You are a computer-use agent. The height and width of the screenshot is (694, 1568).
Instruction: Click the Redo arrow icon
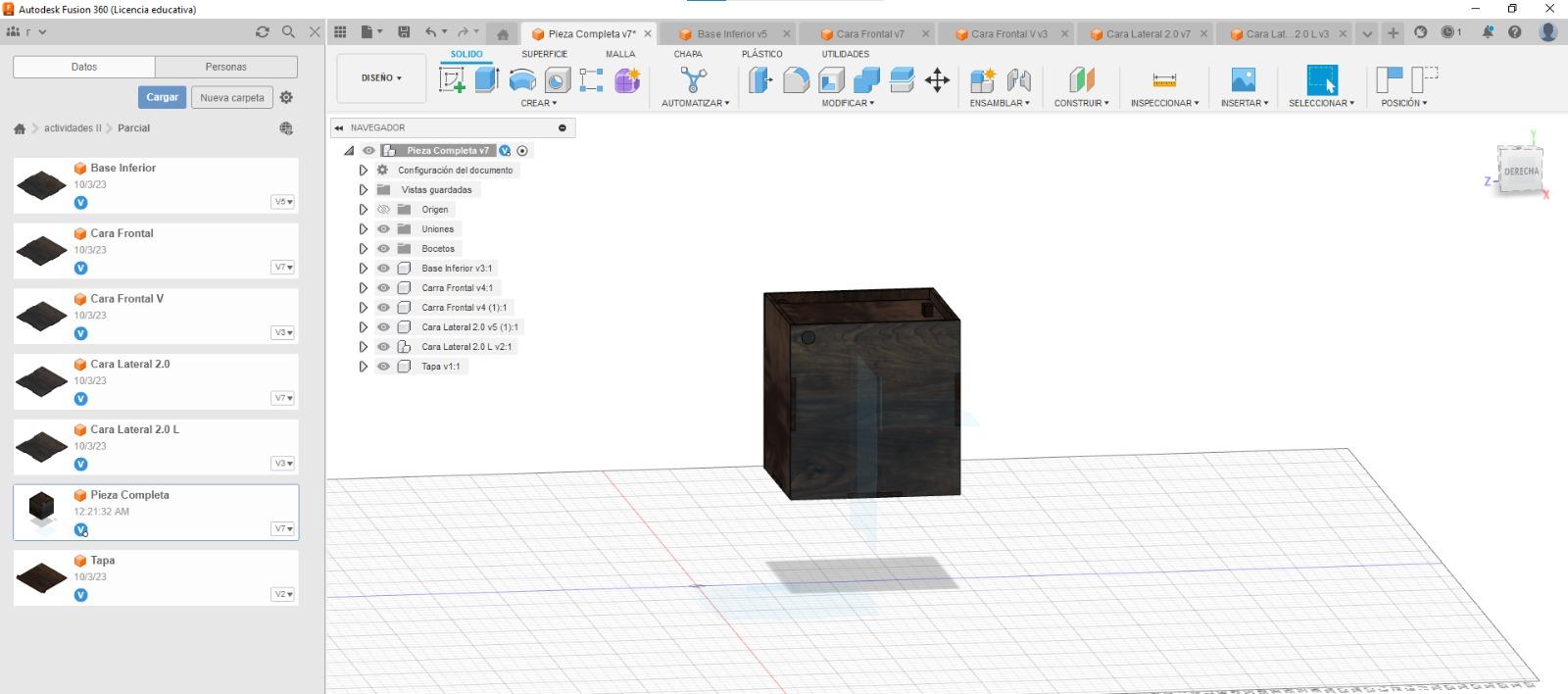pos(463,32)
